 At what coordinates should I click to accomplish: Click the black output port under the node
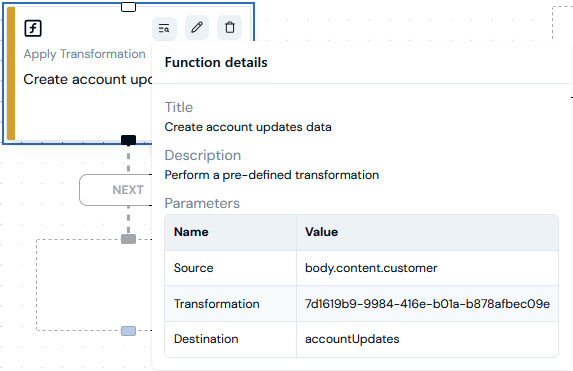coord(128,140)
